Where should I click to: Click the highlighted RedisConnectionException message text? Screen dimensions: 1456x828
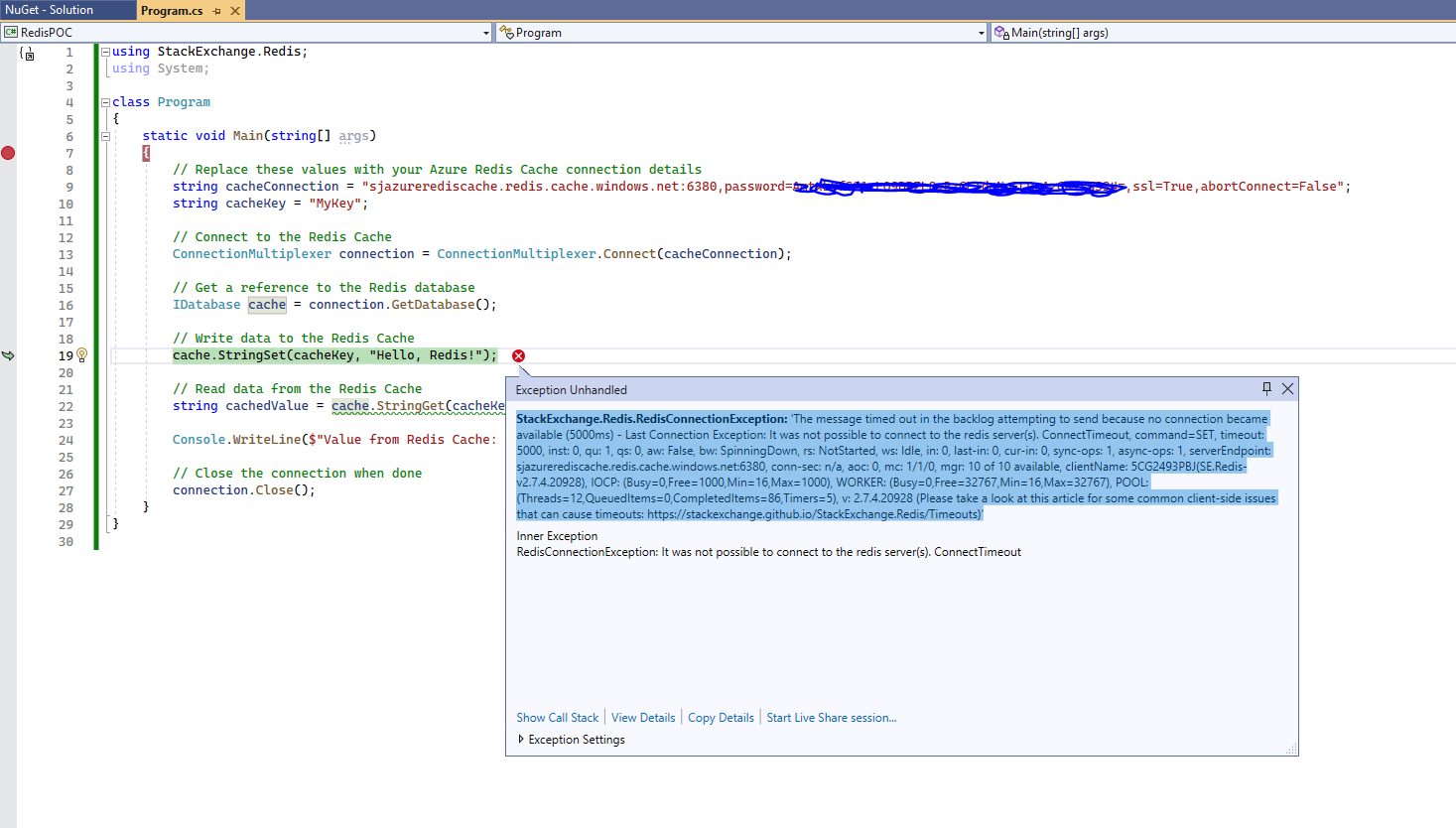coord(896,467)
